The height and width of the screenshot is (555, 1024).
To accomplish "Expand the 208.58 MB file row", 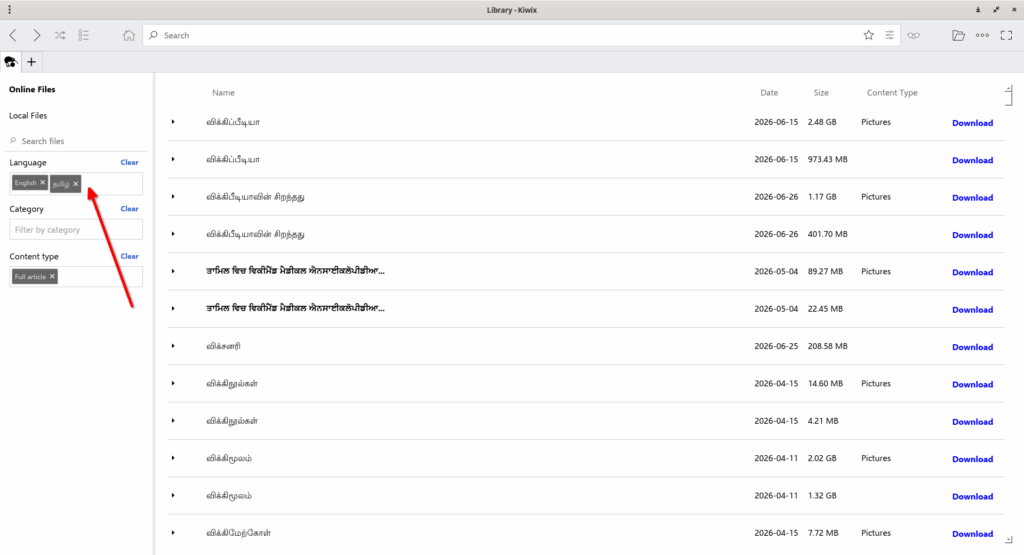I will pos(173,346).
